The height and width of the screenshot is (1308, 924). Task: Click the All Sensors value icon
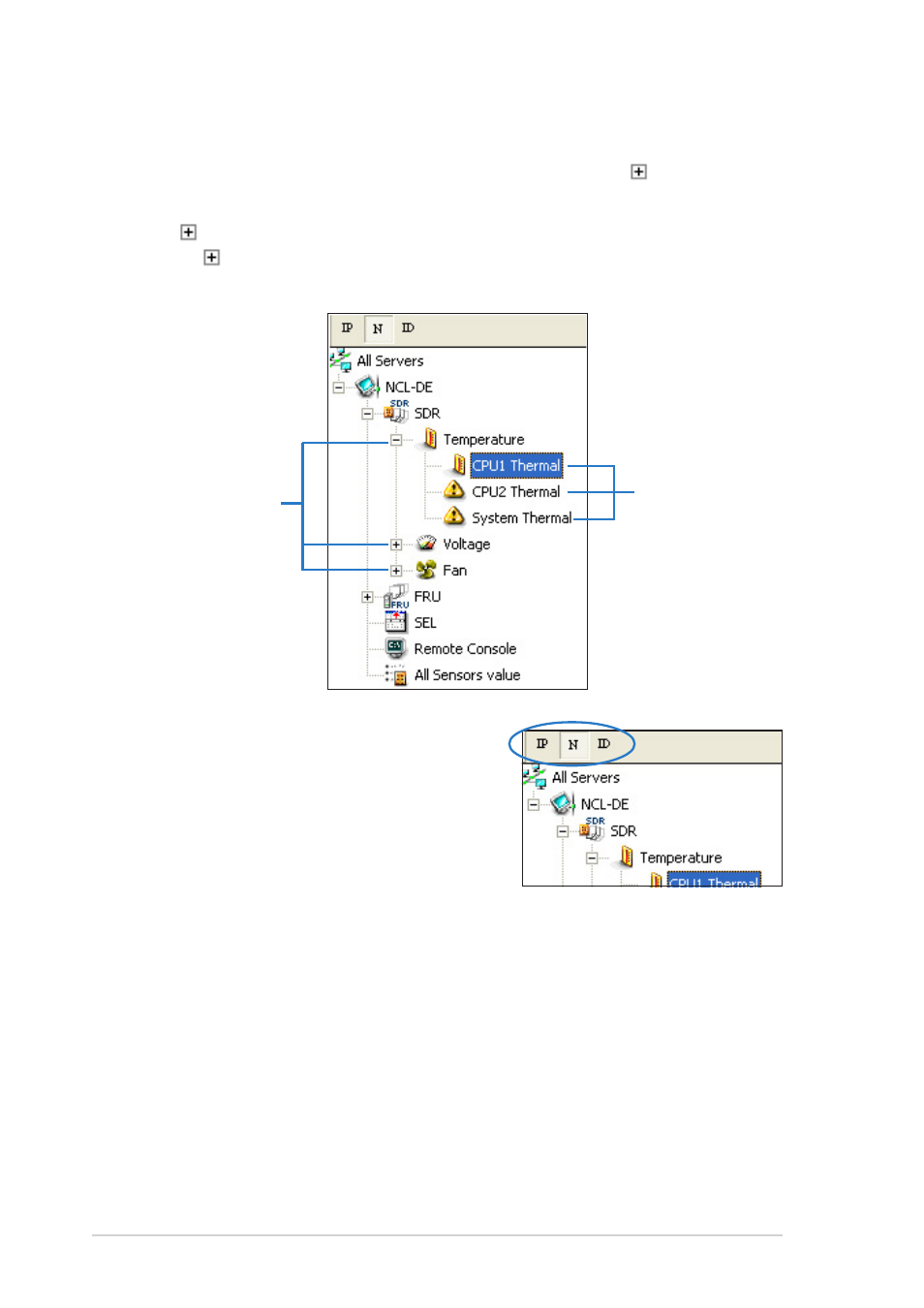(396, 674)
